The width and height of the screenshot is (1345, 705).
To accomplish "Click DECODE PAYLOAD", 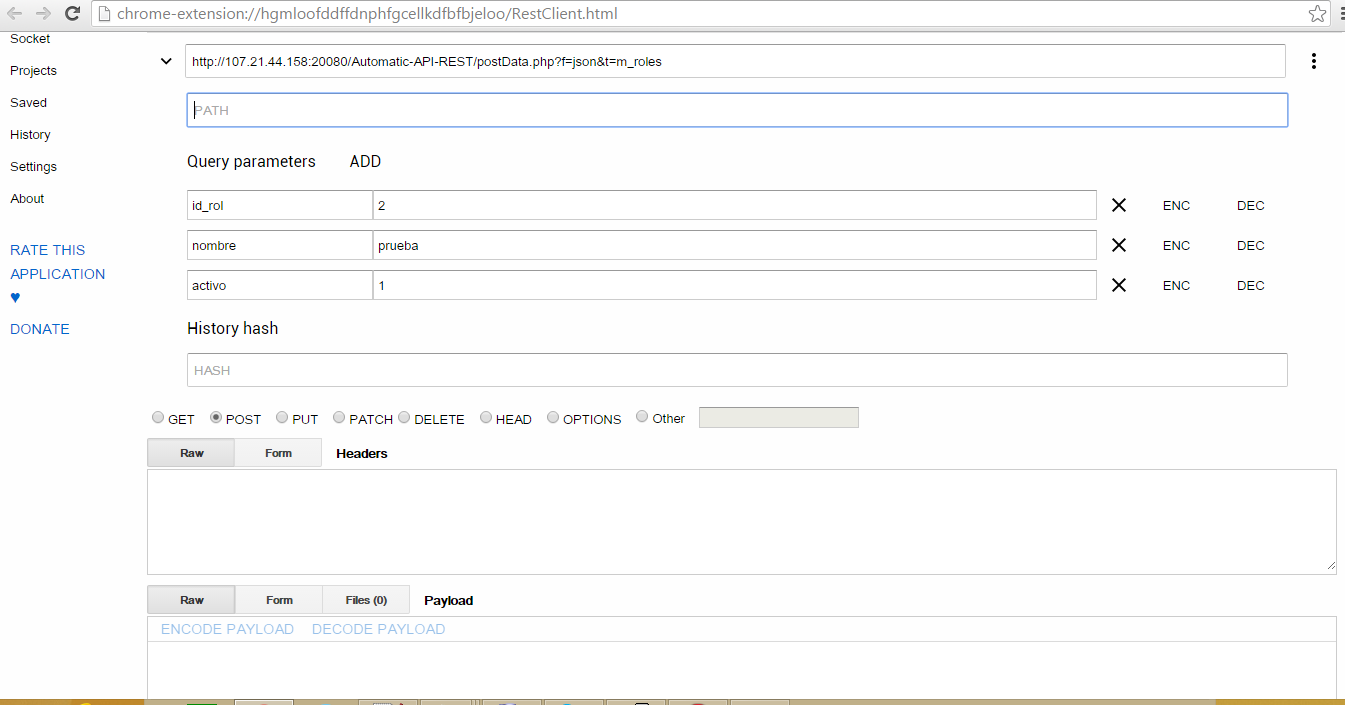I will pos(378,629).
